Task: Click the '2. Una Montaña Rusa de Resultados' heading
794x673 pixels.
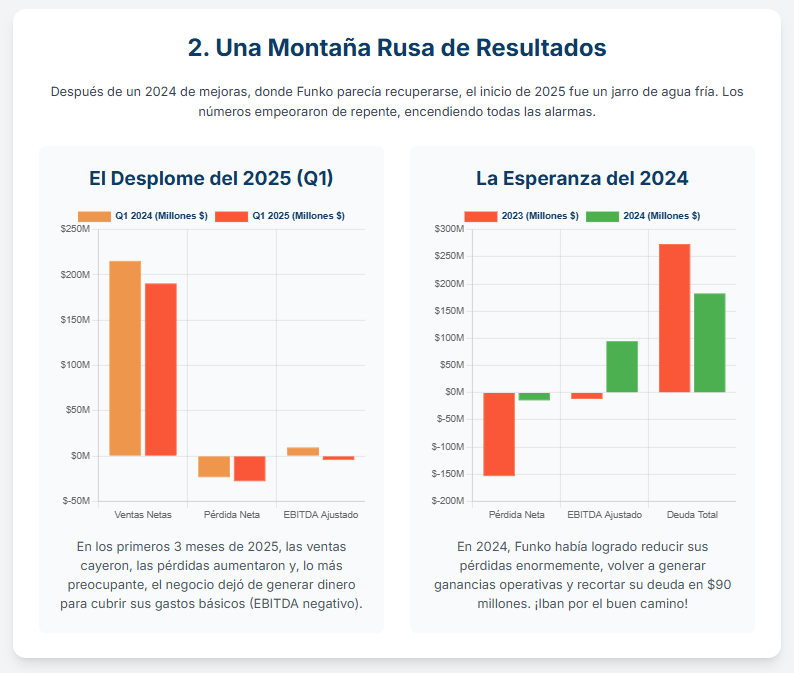Action: [x=397, y=48]
